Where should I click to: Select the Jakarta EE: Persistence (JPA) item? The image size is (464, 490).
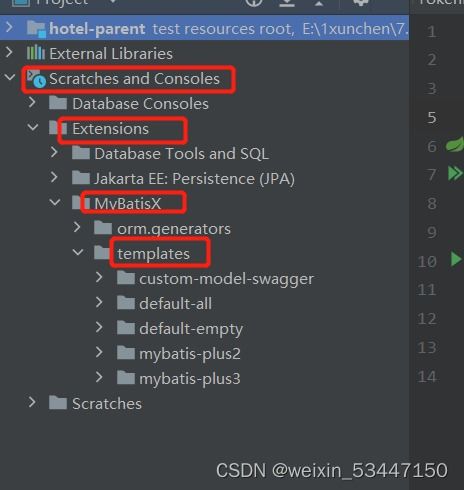(194, 179)
